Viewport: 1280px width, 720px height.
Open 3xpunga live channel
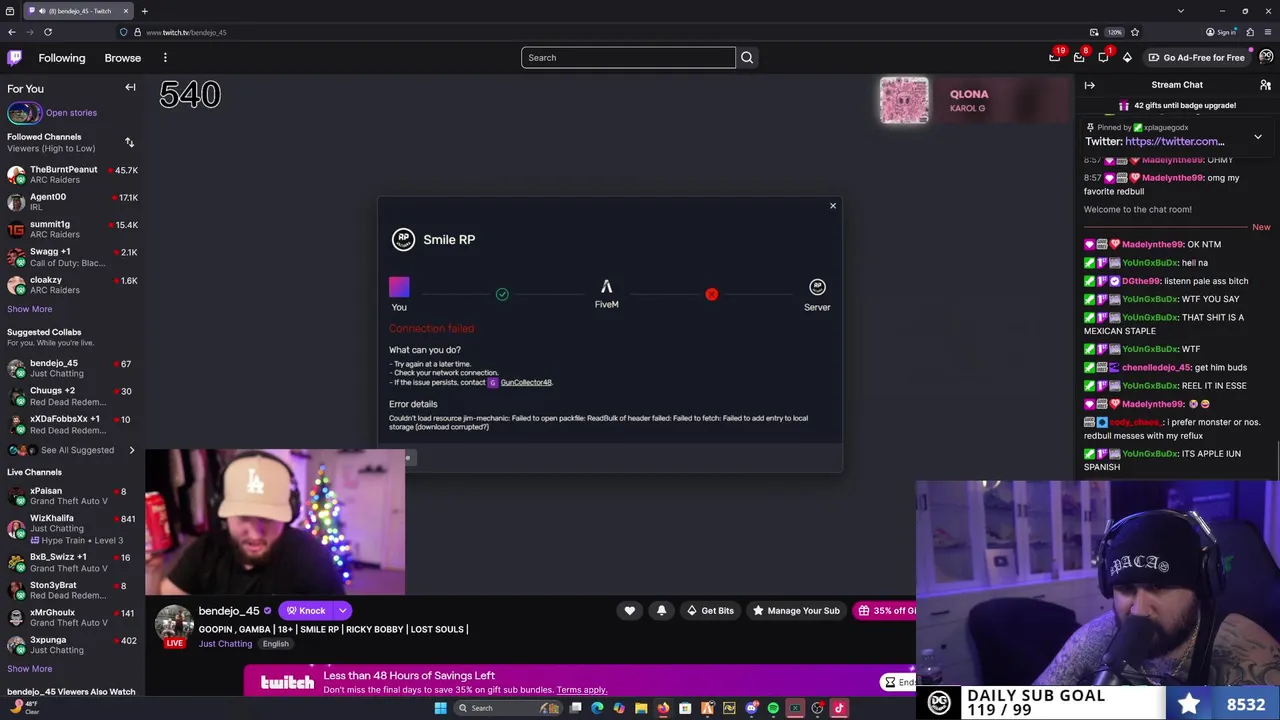(72, 645)
